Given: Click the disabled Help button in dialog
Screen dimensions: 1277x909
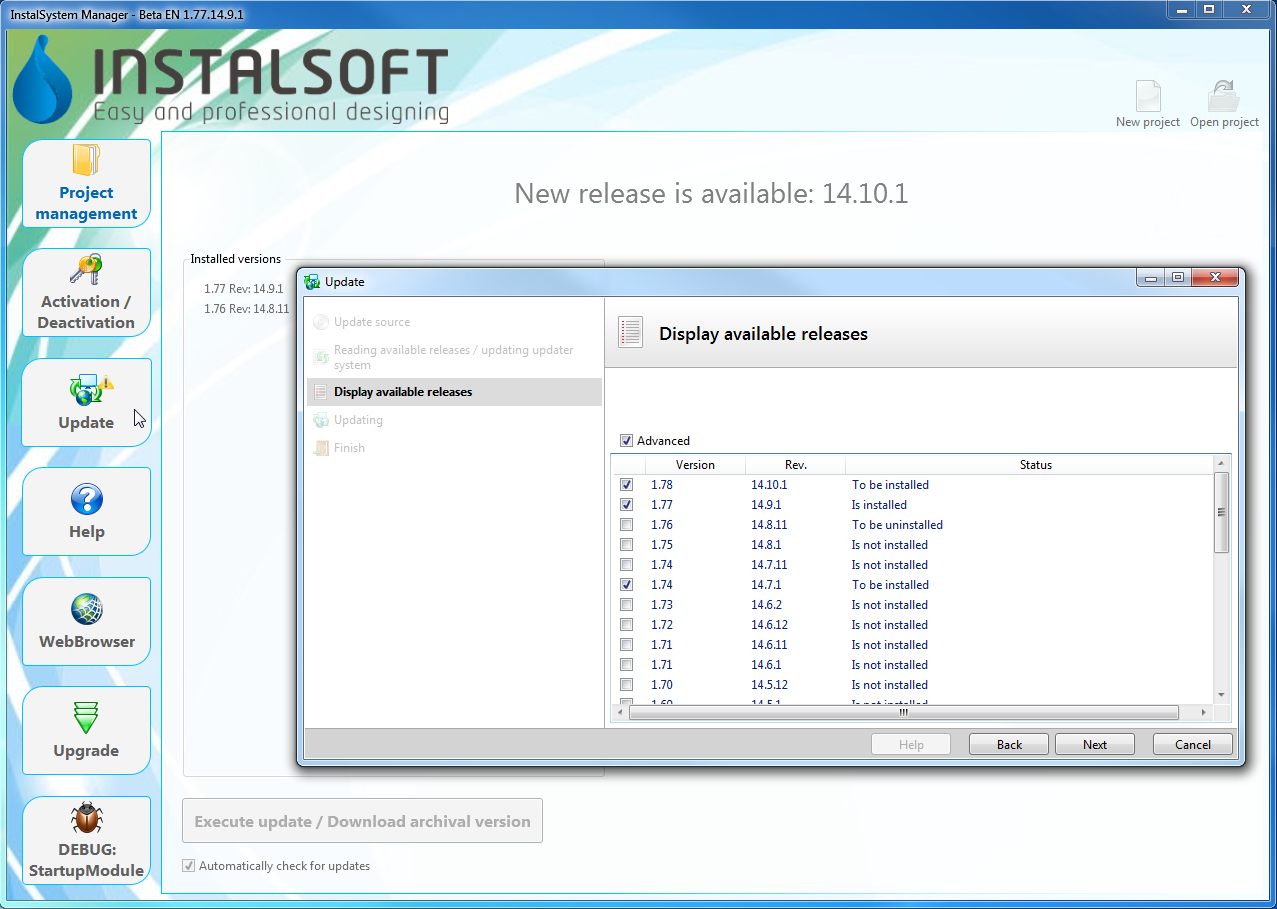Looking at the screenshot, I should tap(911, 744).
